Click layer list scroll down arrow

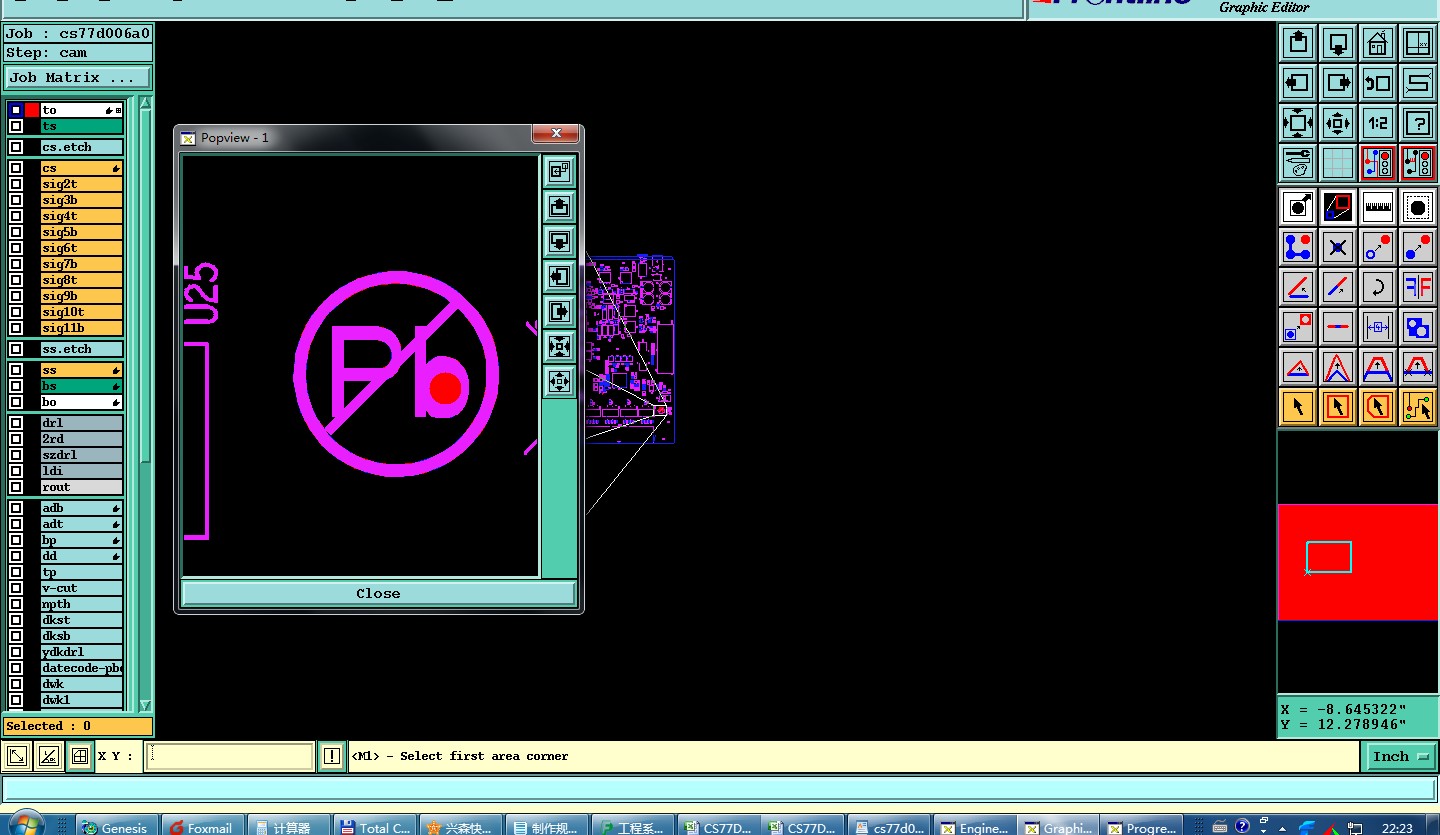145,705
